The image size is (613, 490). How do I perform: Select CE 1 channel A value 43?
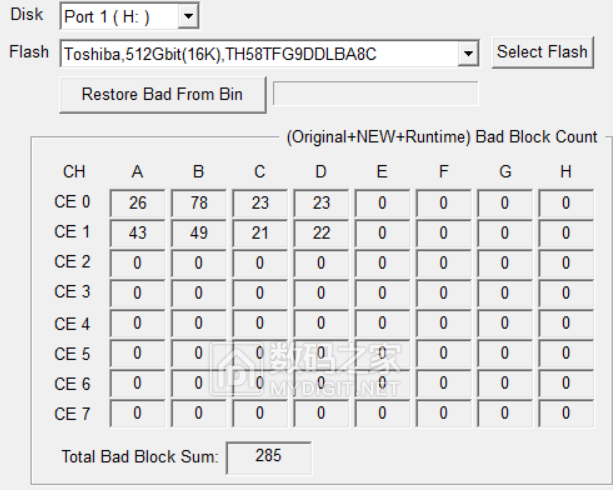137,233
